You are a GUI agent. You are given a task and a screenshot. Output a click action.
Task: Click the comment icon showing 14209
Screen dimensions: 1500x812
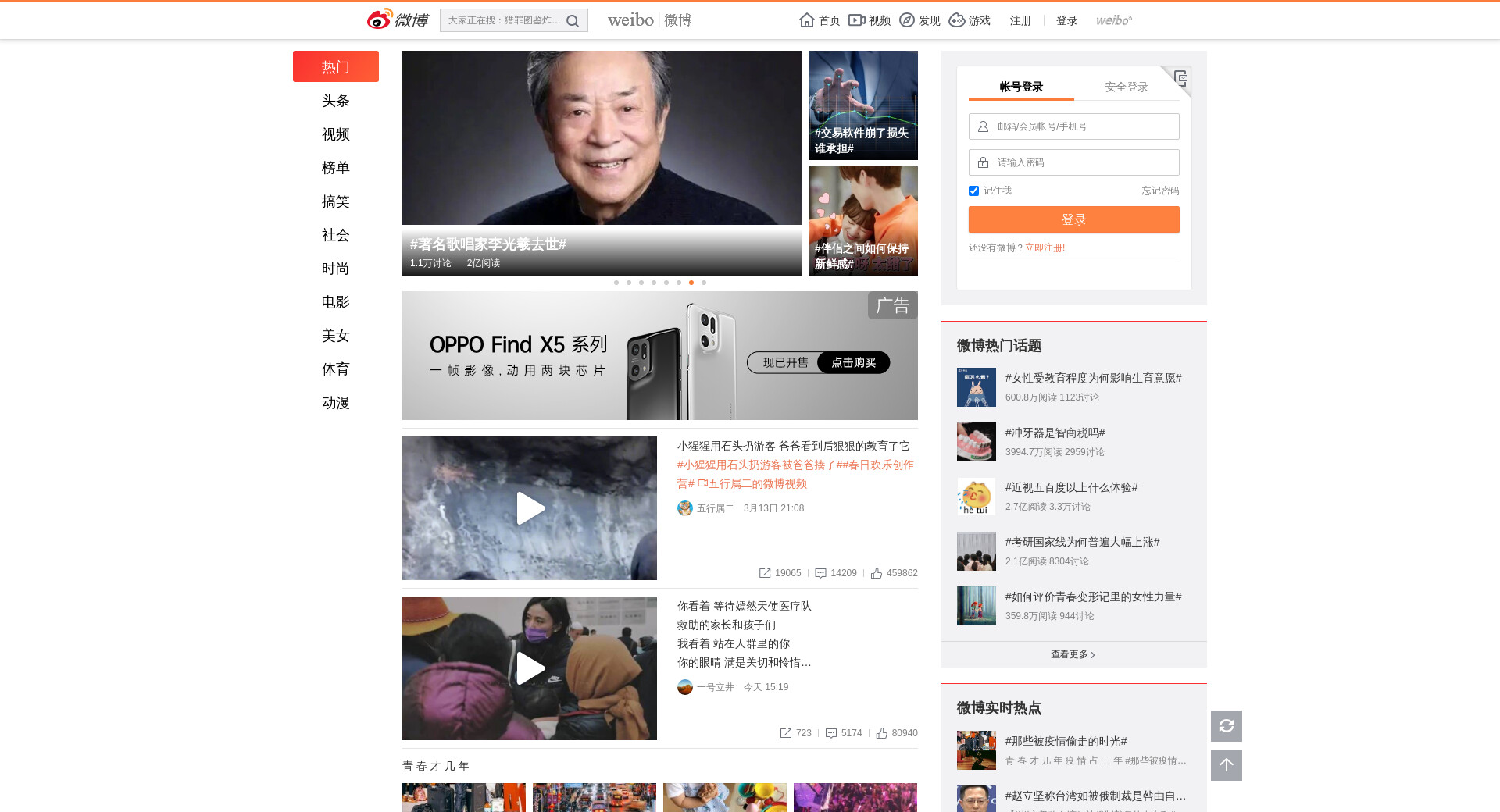[820, 573]
